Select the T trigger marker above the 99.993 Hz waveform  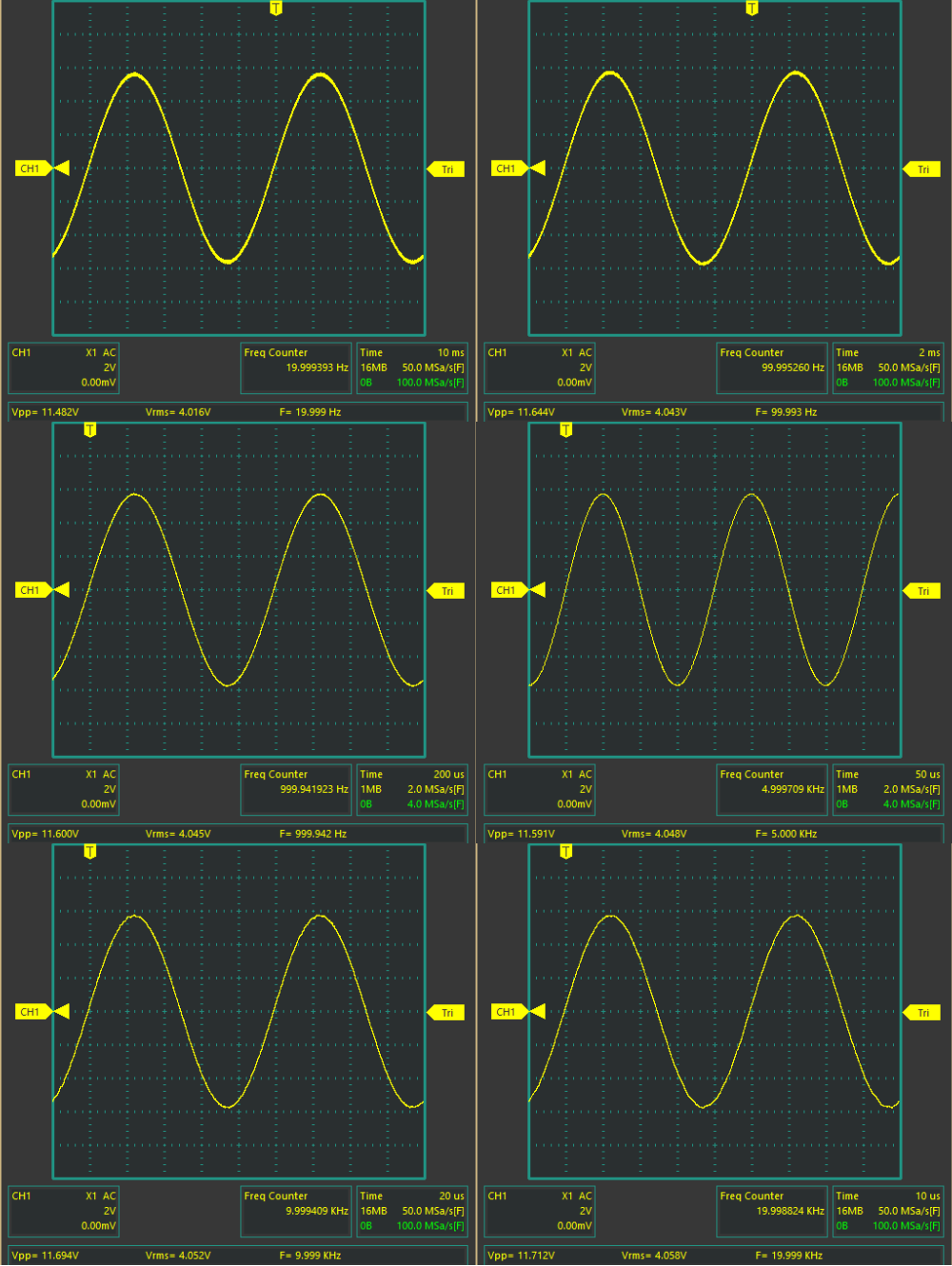[752, 9]
